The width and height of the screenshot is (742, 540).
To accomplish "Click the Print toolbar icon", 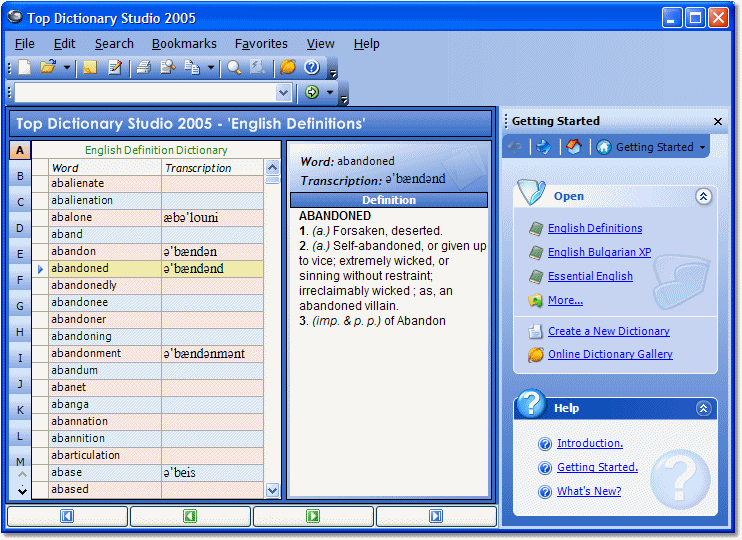I will coord(143,67).
